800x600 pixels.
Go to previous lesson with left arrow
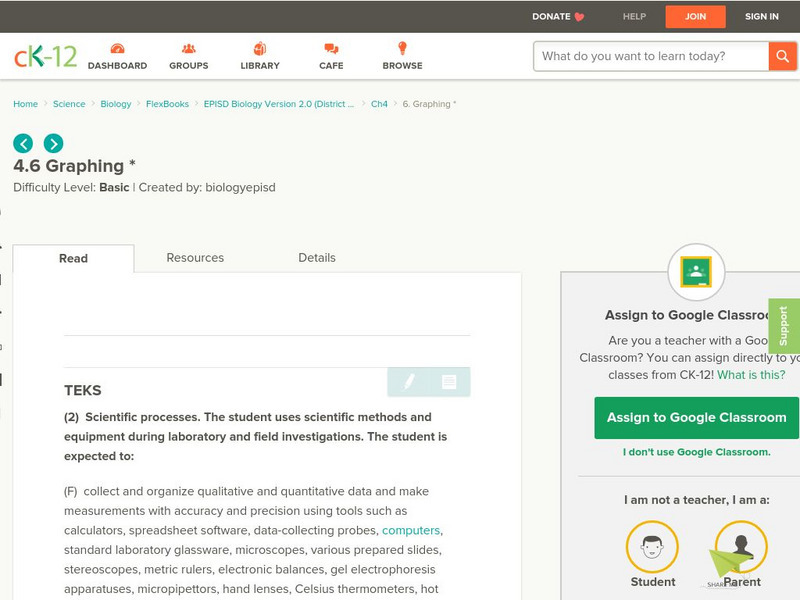click(23, 143)
